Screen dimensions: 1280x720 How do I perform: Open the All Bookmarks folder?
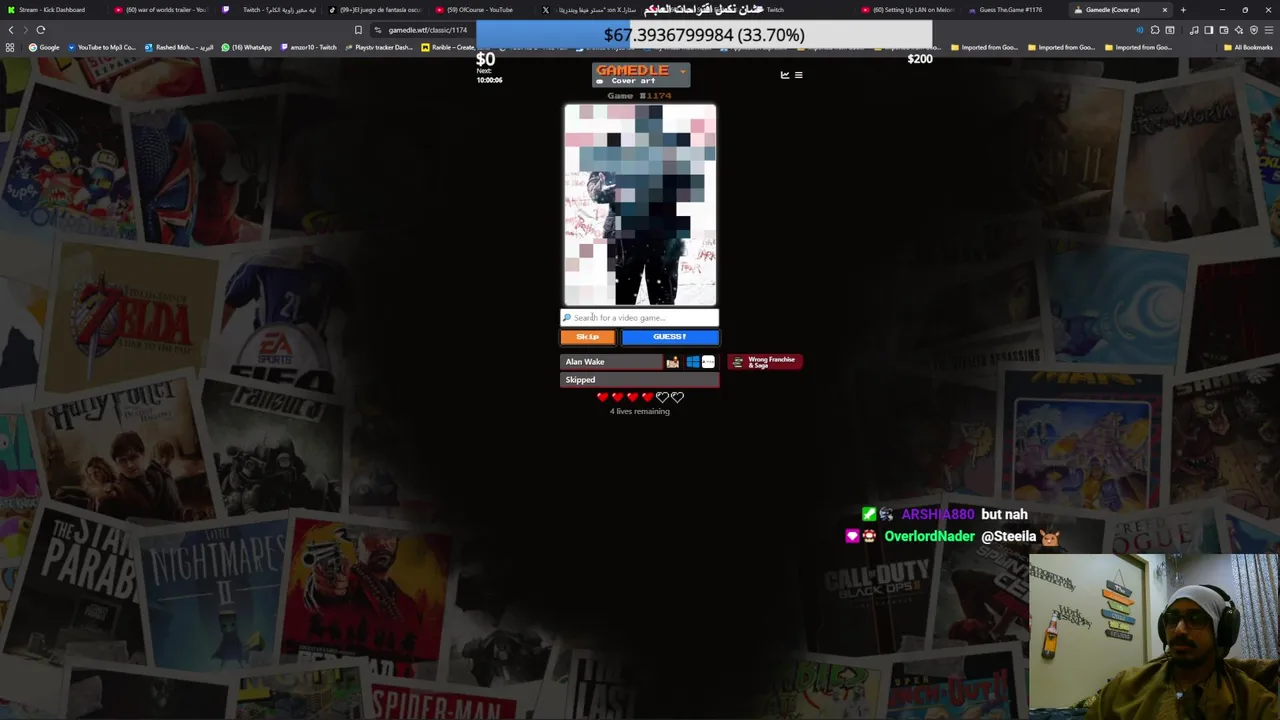(x=1248, y=47)
